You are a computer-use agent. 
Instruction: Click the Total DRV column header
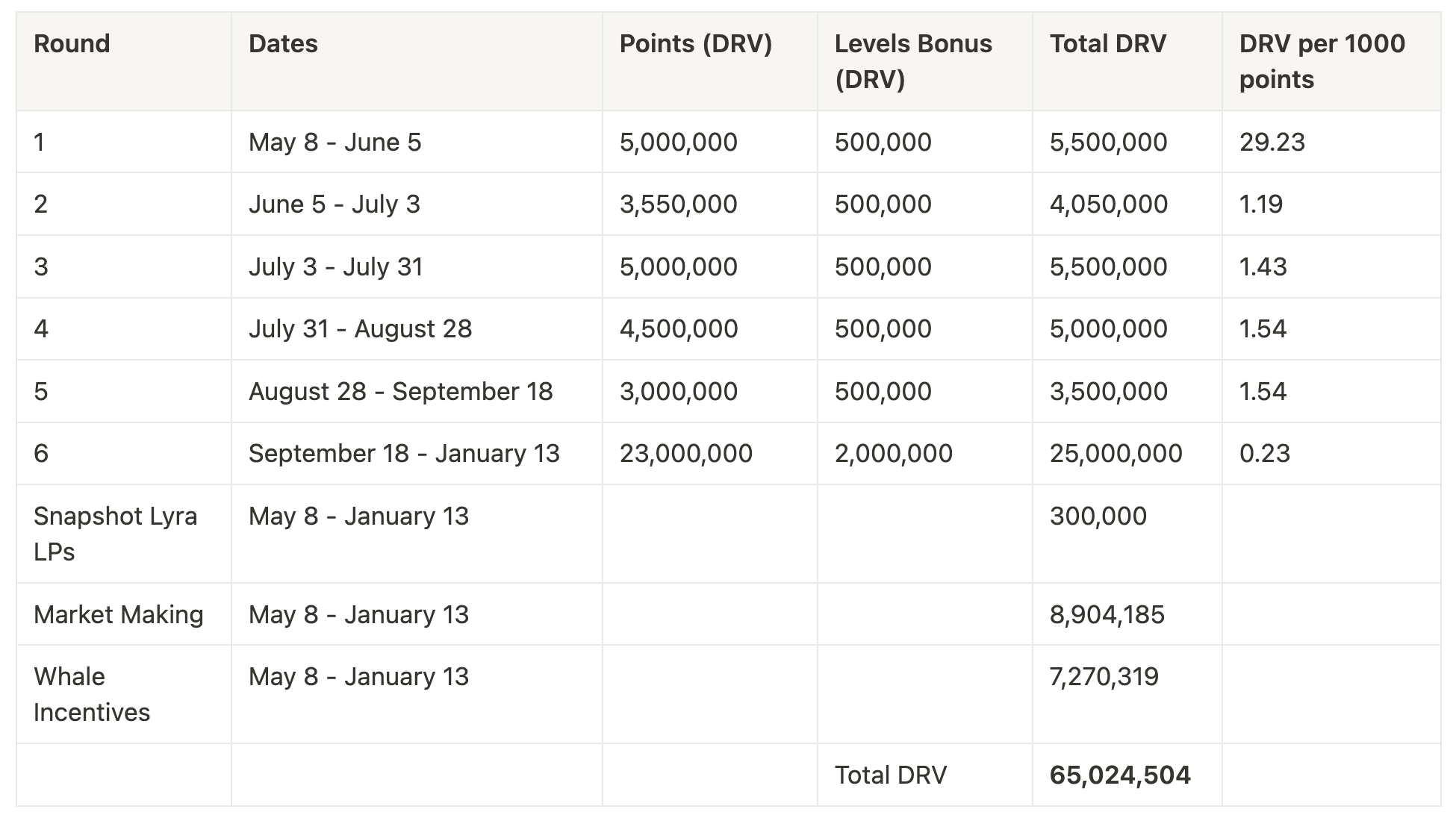coord(1108,44)
